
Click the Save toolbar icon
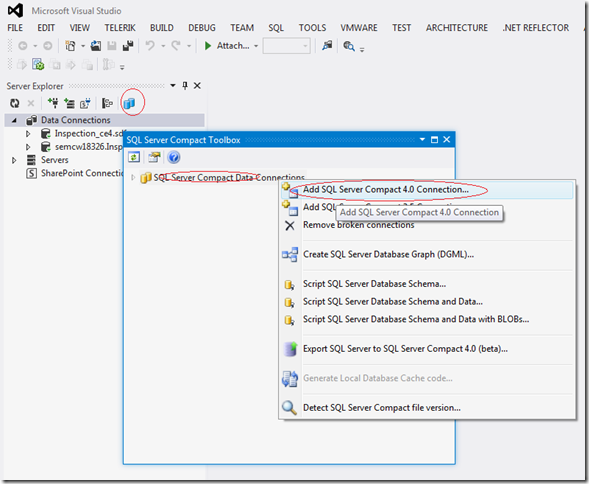(112, 46)
